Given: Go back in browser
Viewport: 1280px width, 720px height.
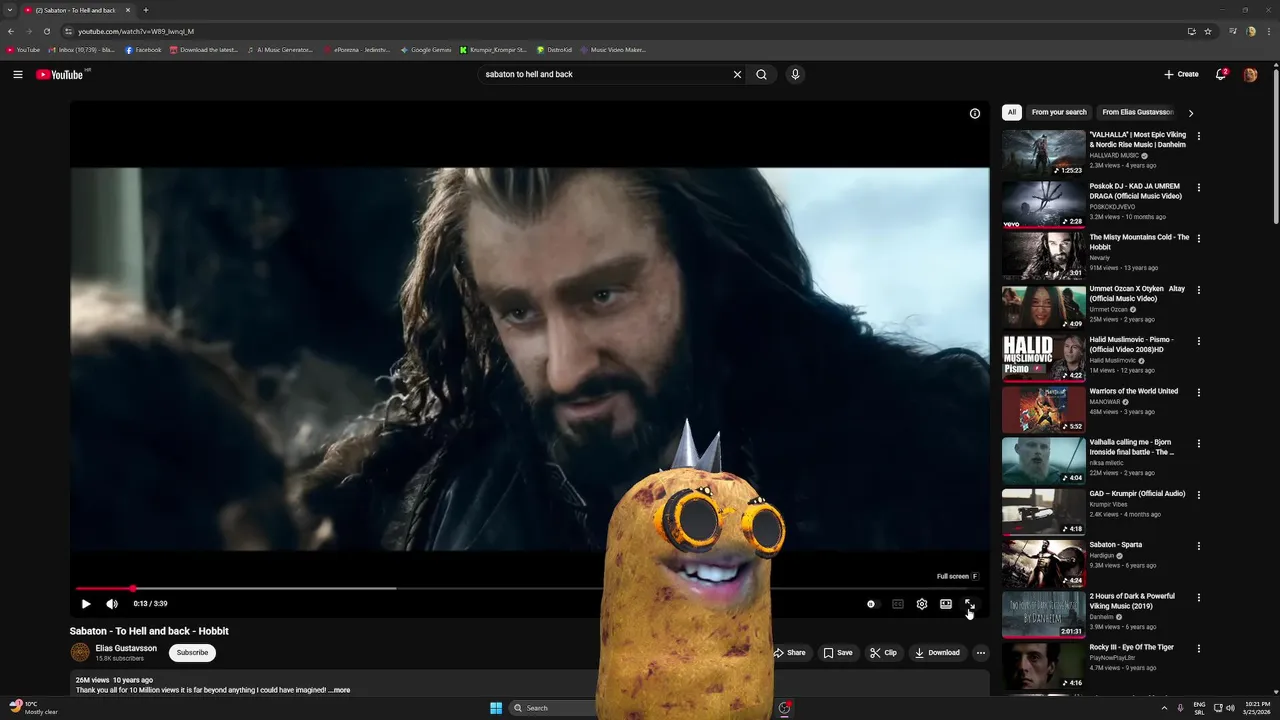Looking at the screenshot, I should 11,31.
